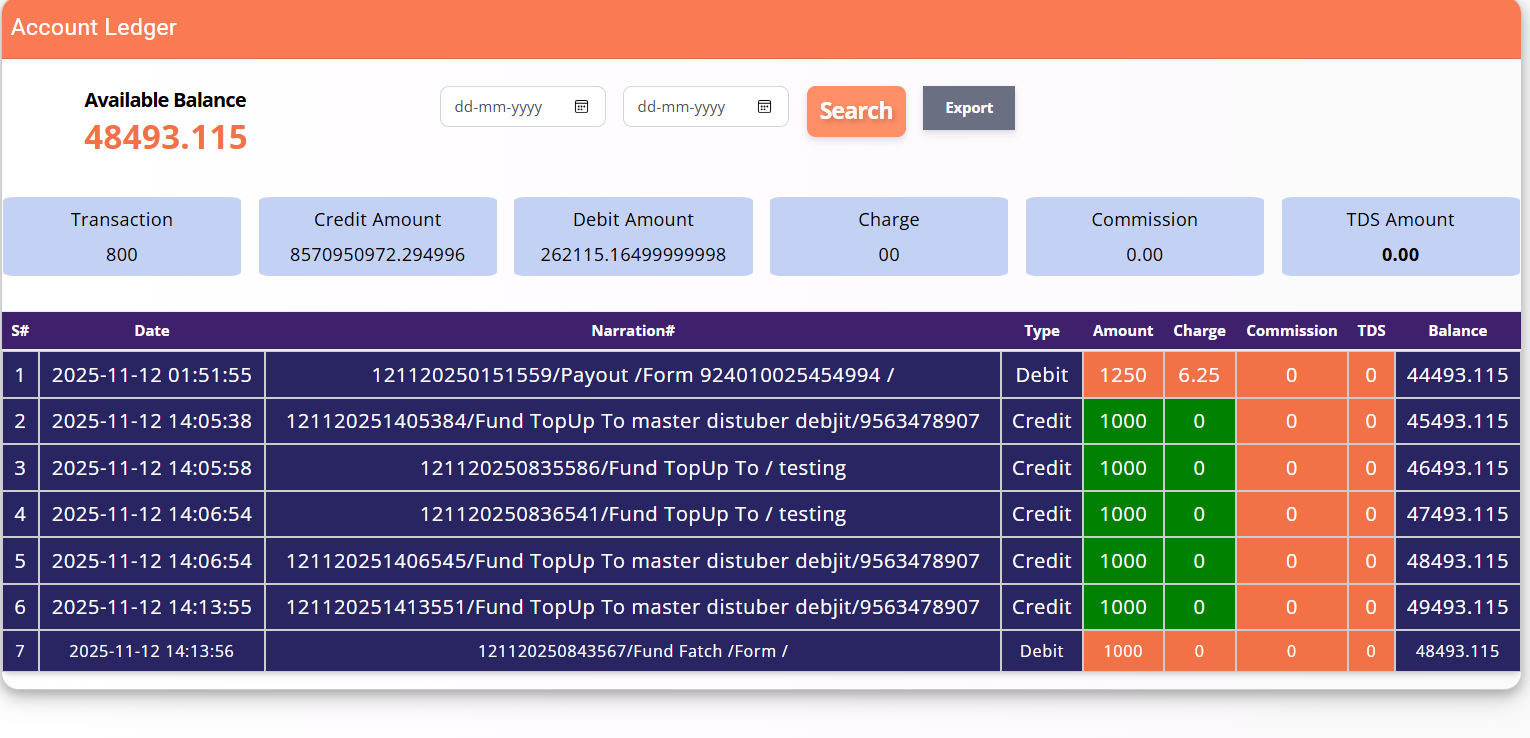Click the green 1000 amount in row 2
1530x738 pixels.
coord(1123,421)
